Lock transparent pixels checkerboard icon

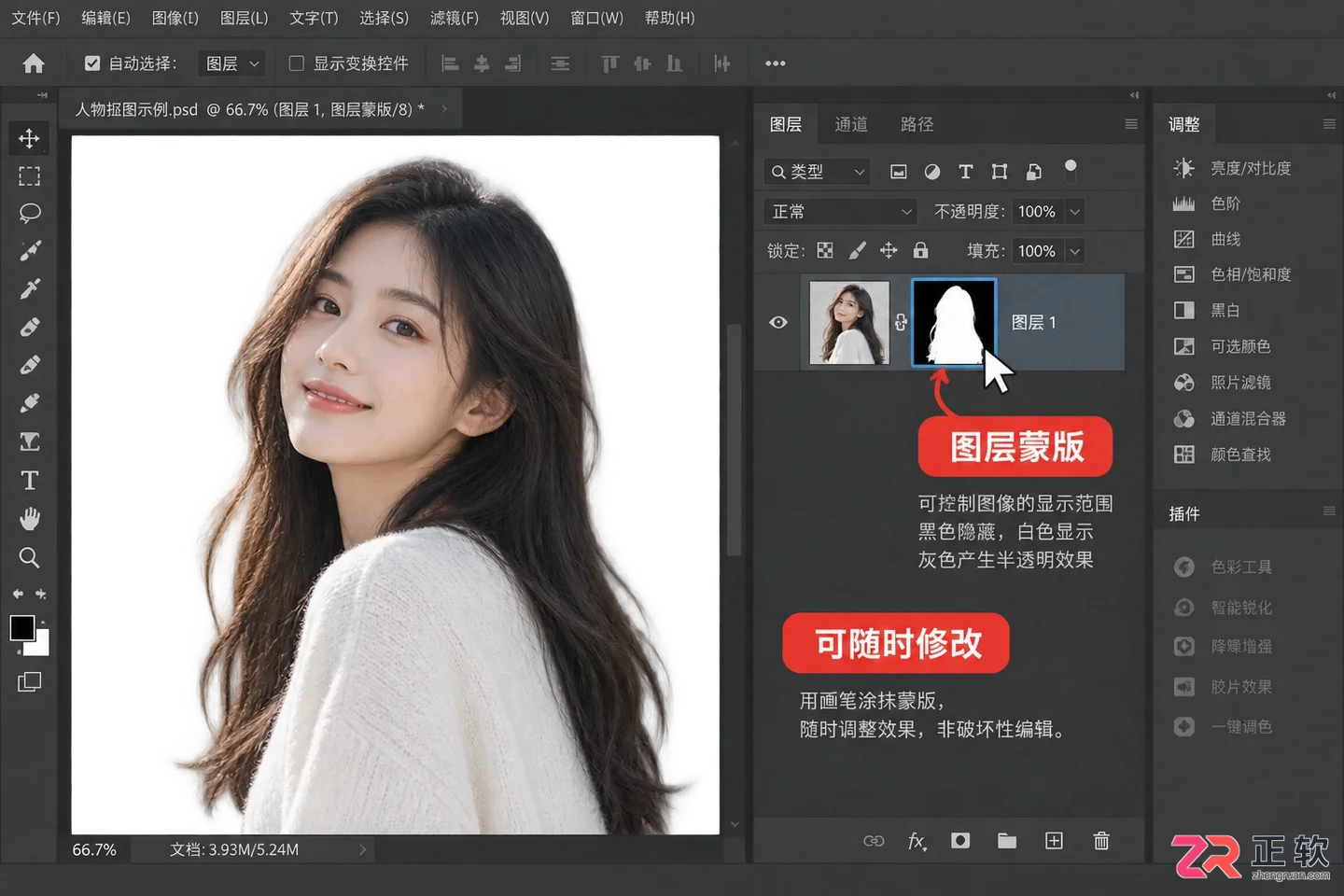click(x=825, y=250)
